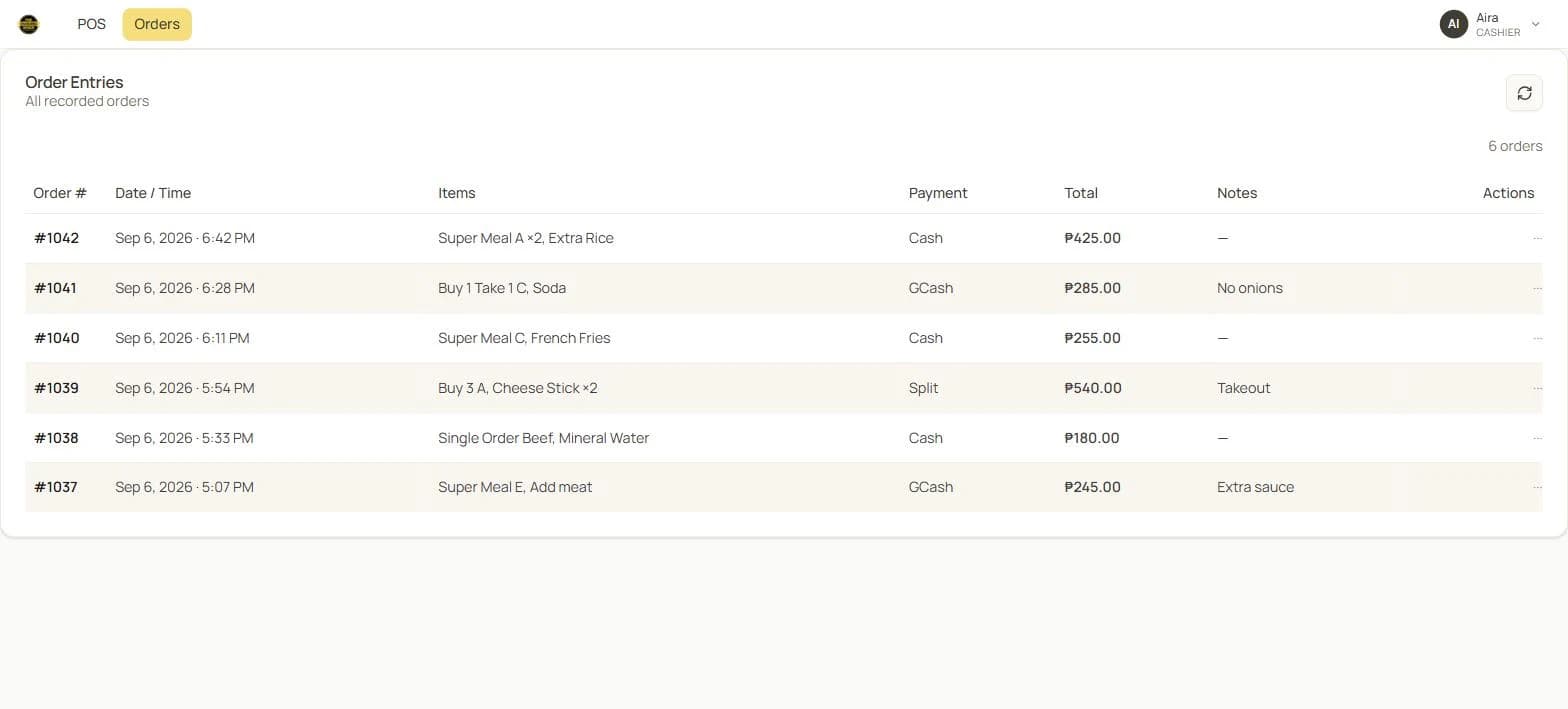The image size is (1568, 709).
Task: Open actions menu for order #1042
Action: pos(1537,238)
